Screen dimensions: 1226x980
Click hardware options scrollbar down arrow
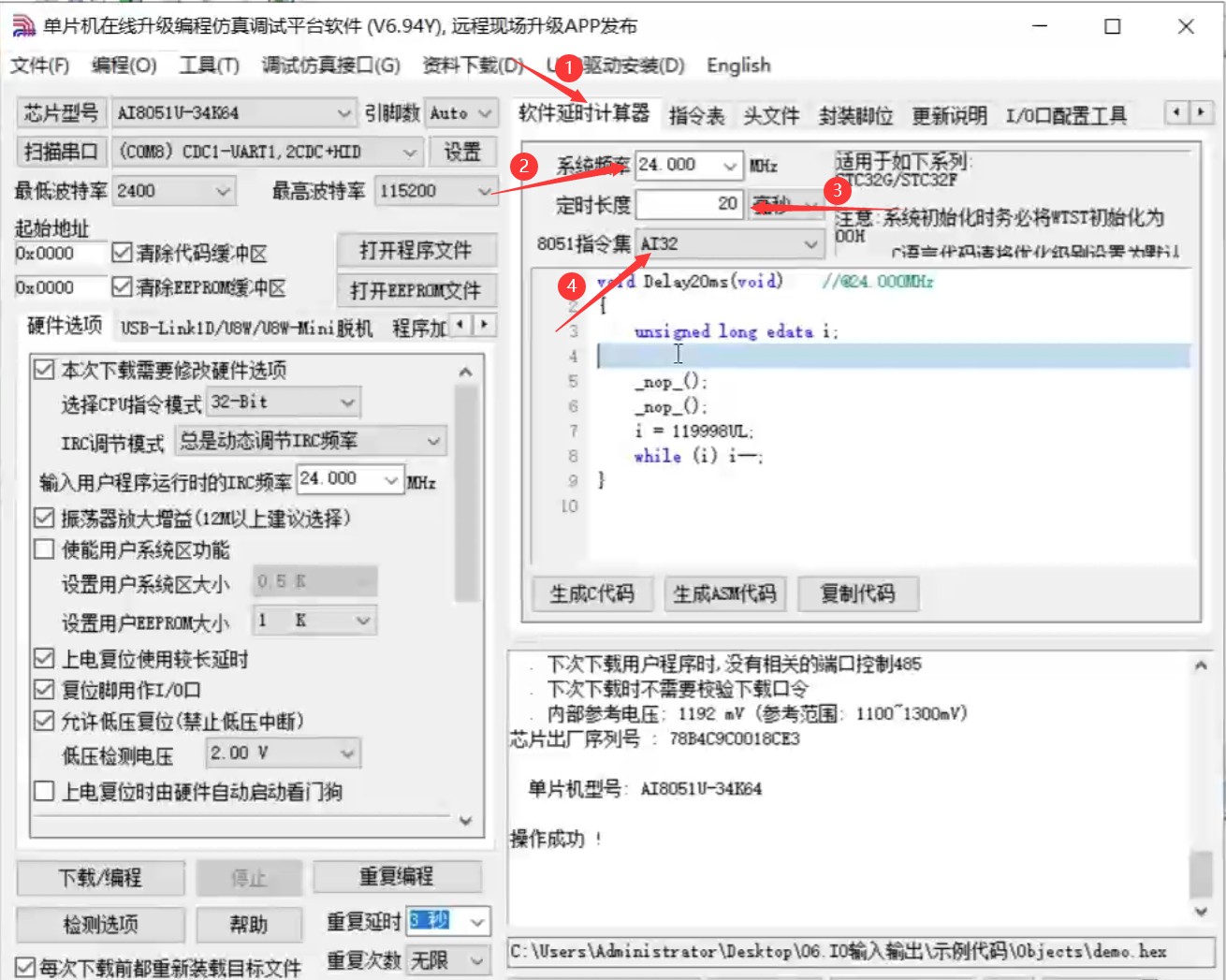465,820
